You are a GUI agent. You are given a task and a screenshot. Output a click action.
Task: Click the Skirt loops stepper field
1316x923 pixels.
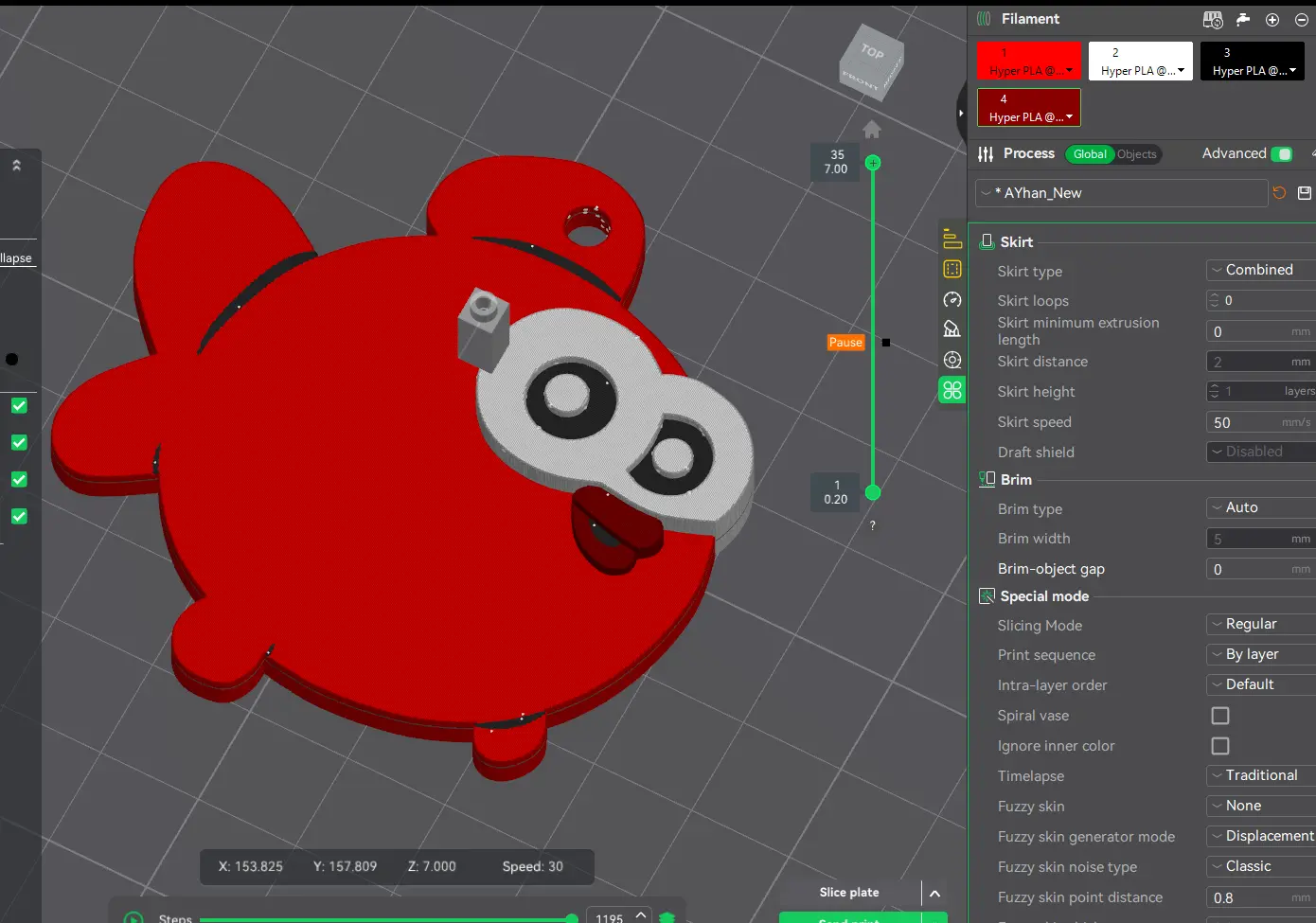point(1261,300)
